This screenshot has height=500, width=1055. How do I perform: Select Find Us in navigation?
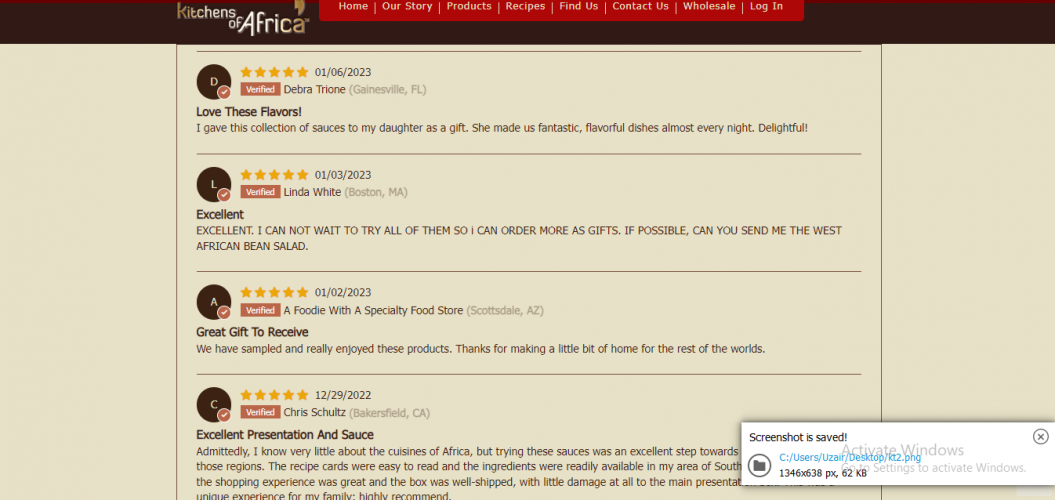pyautogui.click(x=579, y=6)
